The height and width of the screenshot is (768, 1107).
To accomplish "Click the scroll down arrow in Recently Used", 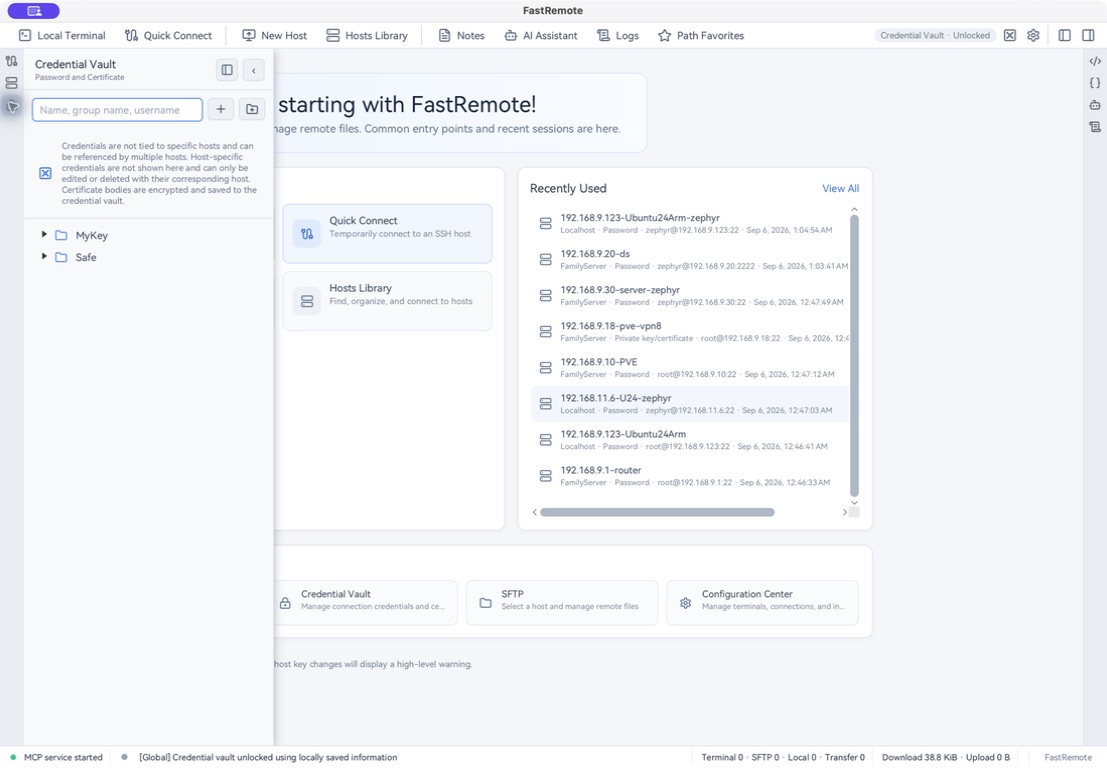I will [854, 503].
